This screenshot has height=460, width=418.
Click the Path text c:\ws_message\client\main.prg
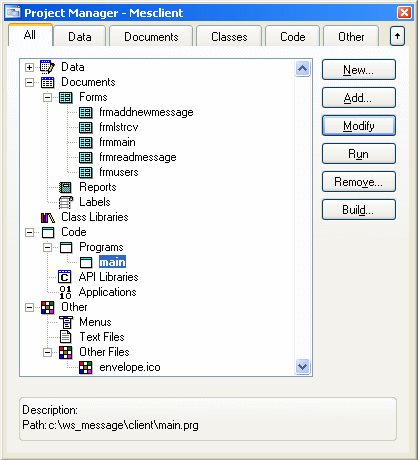[123, 426]
